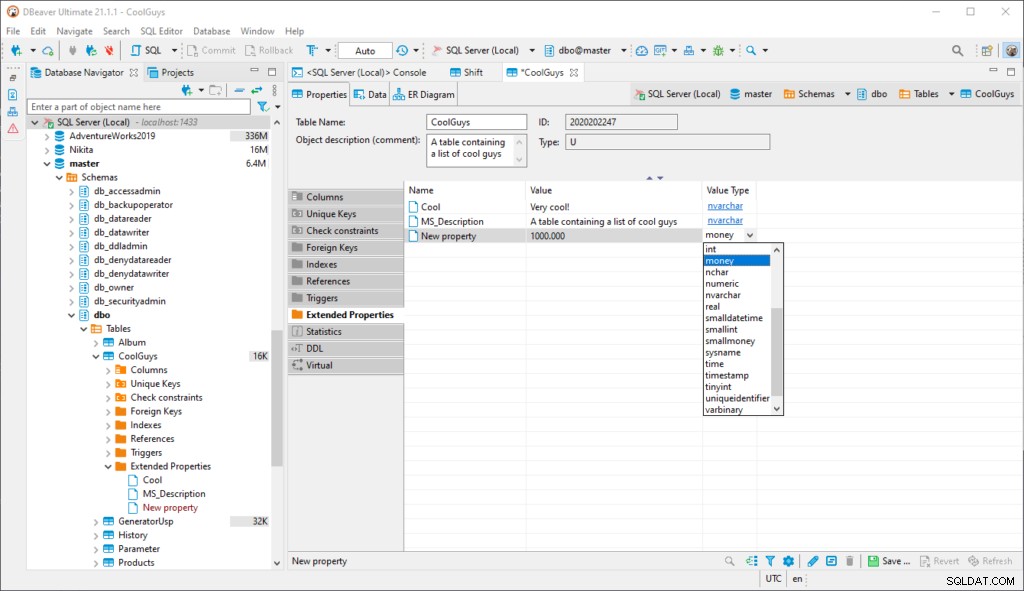This screenshot has height=591, width=1024.
Task: Open the money value type combo box
Action: pyautogui.click(x=729, y=235)
